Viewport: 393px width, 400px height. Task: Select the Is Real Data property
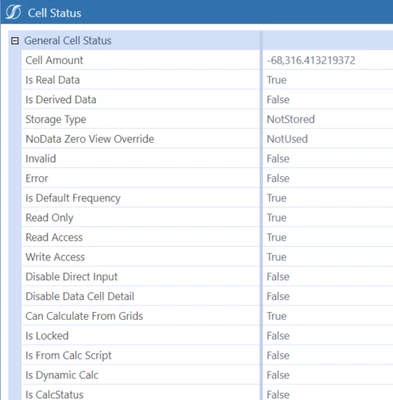(53, 80)
